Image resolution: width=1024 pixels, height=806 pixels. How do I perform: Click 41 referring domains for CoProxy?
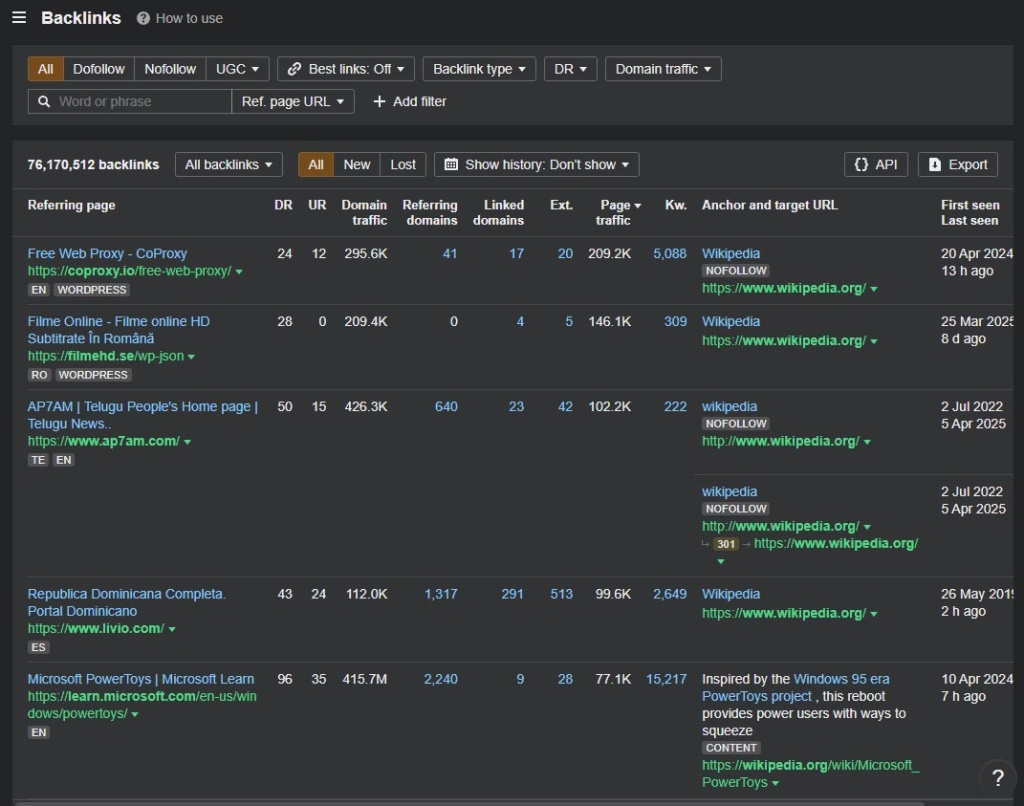450,253
